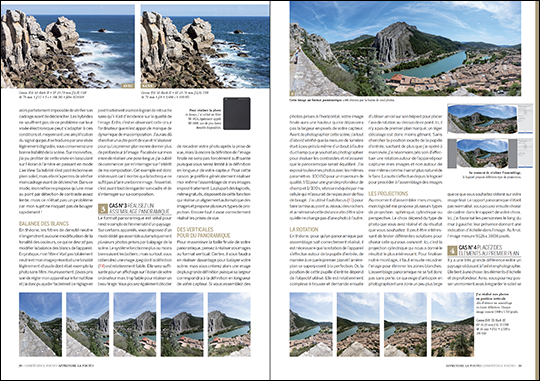
Task: Open the large panoramic photo of the river town
Action: tap(405, 49)
